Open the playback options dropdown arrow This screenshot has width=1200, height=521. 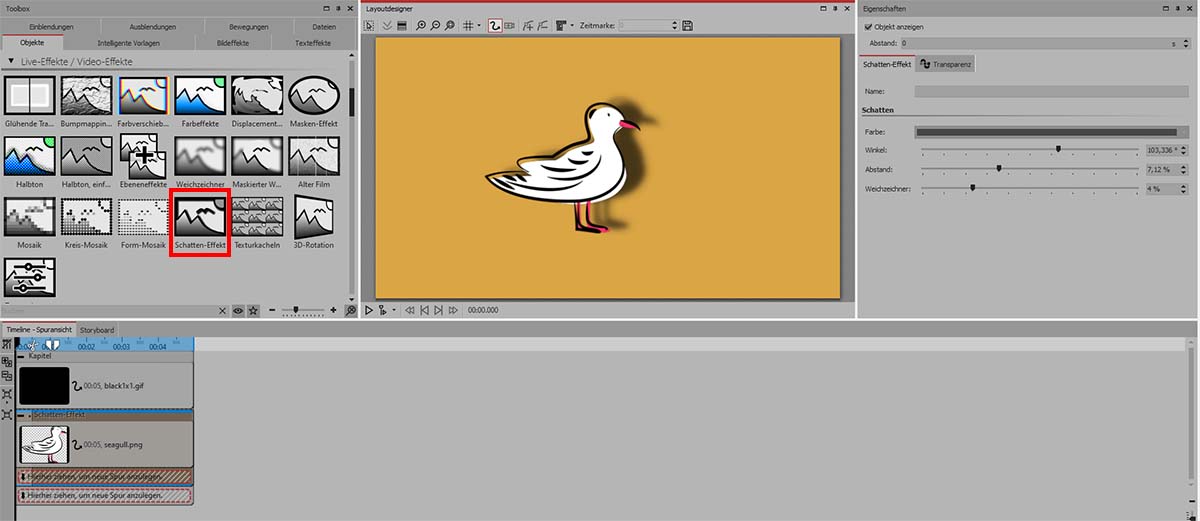click(394, 311)
